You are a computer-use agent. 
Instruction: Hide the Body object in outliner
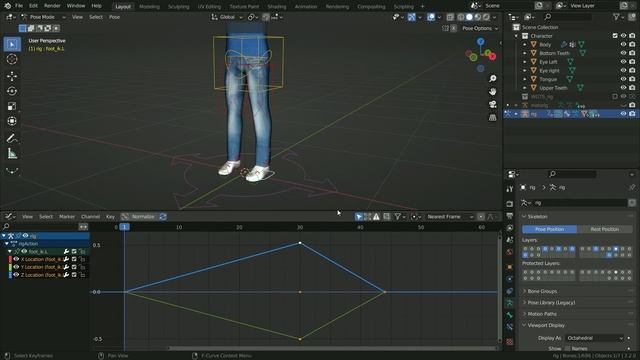point(623,44)
